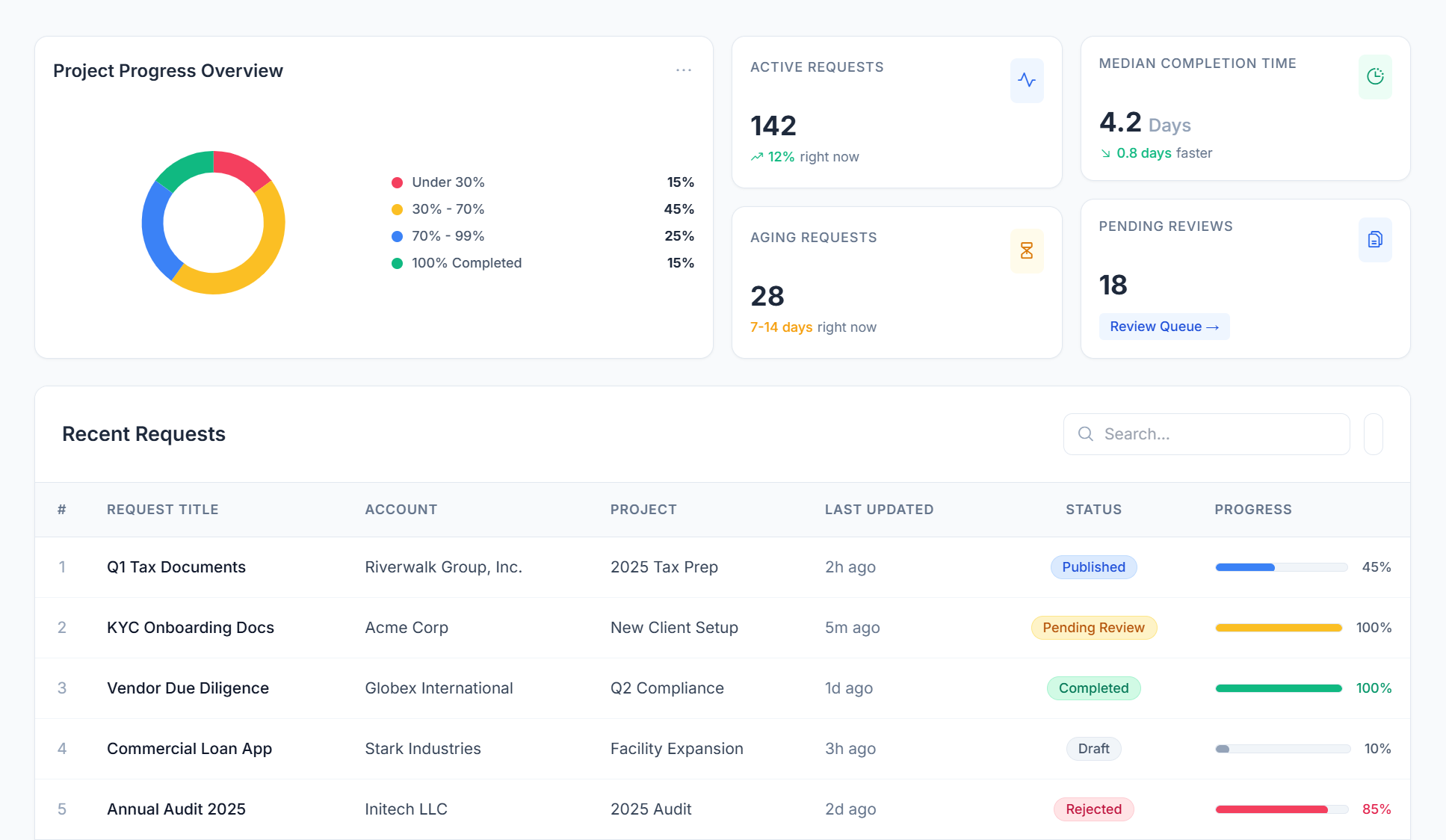
Task: Click the hourglass icon in Aging Requests
Action: tap(1026, 250)
